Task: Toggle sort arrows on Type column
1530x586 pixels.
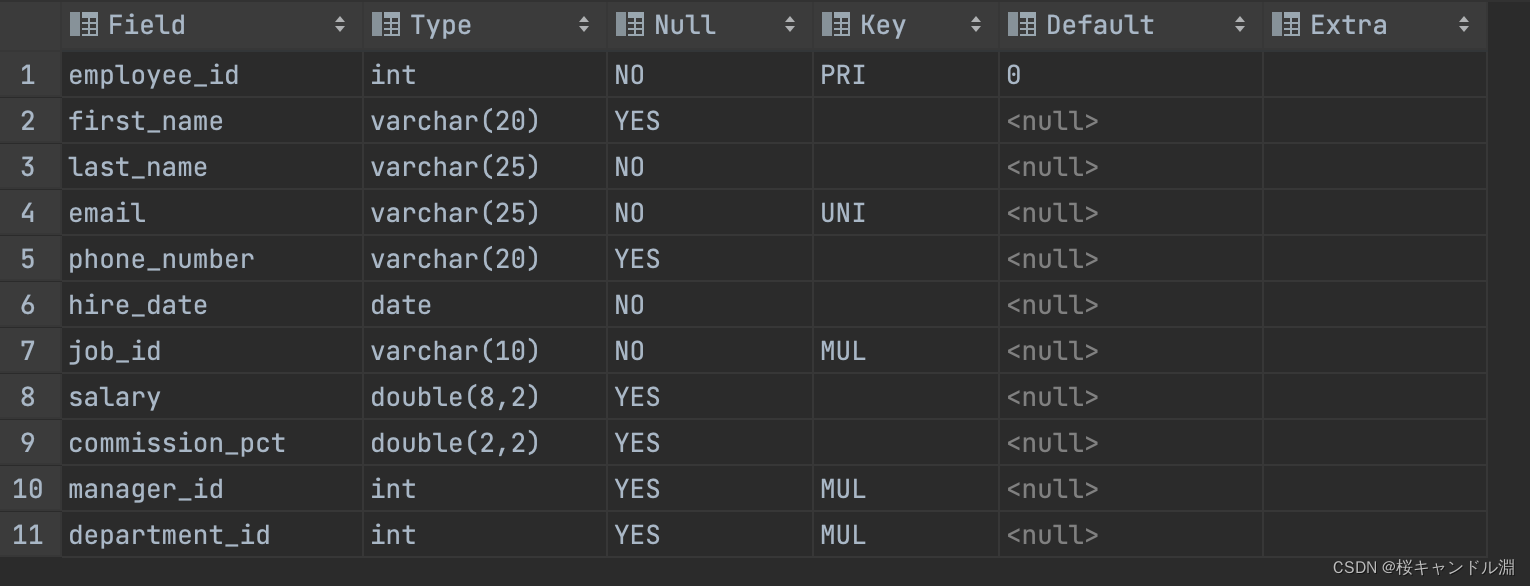Action: [584, 25]
